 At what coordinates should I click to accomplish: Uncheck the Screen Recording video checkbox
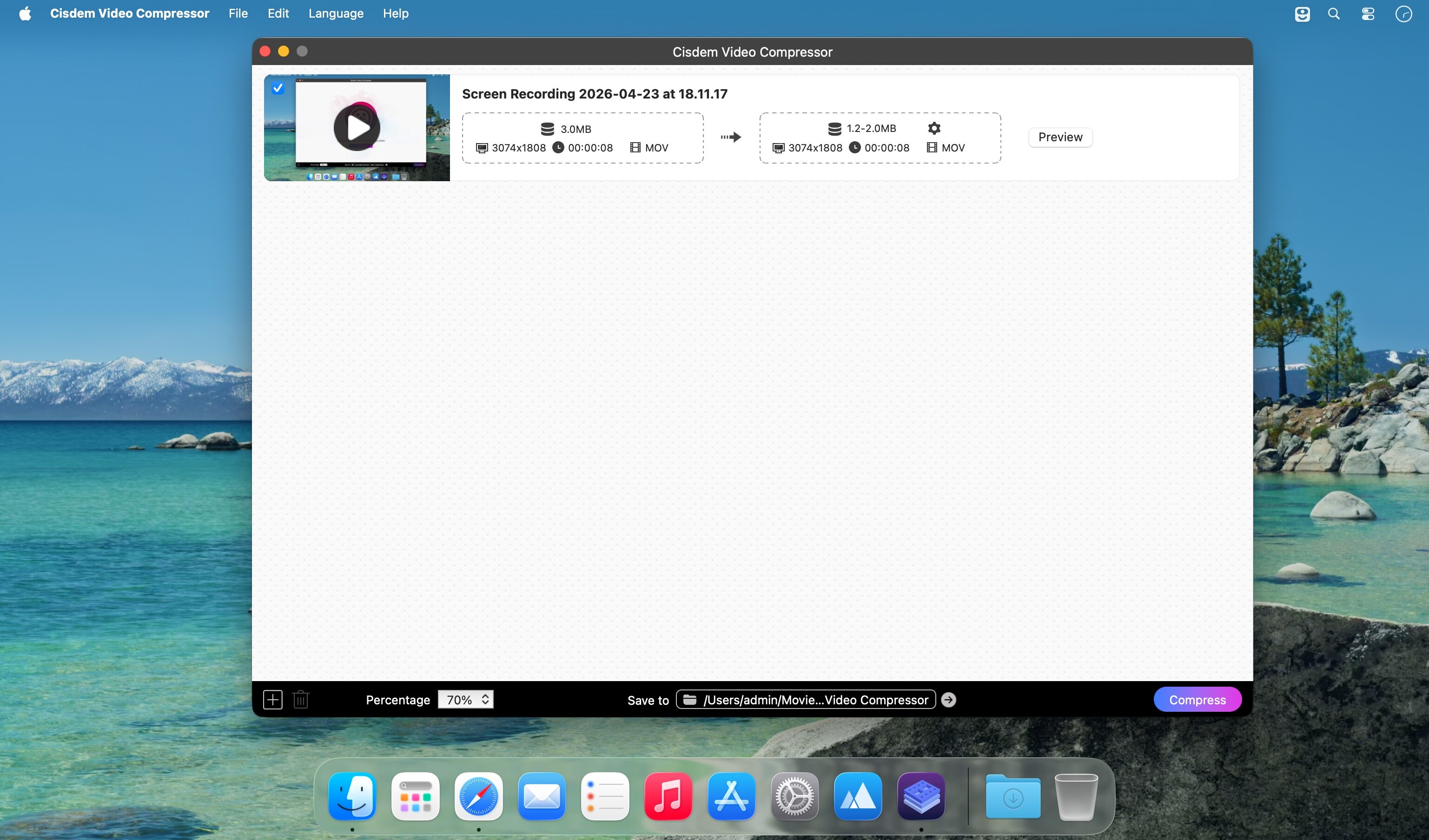point(278,88)
